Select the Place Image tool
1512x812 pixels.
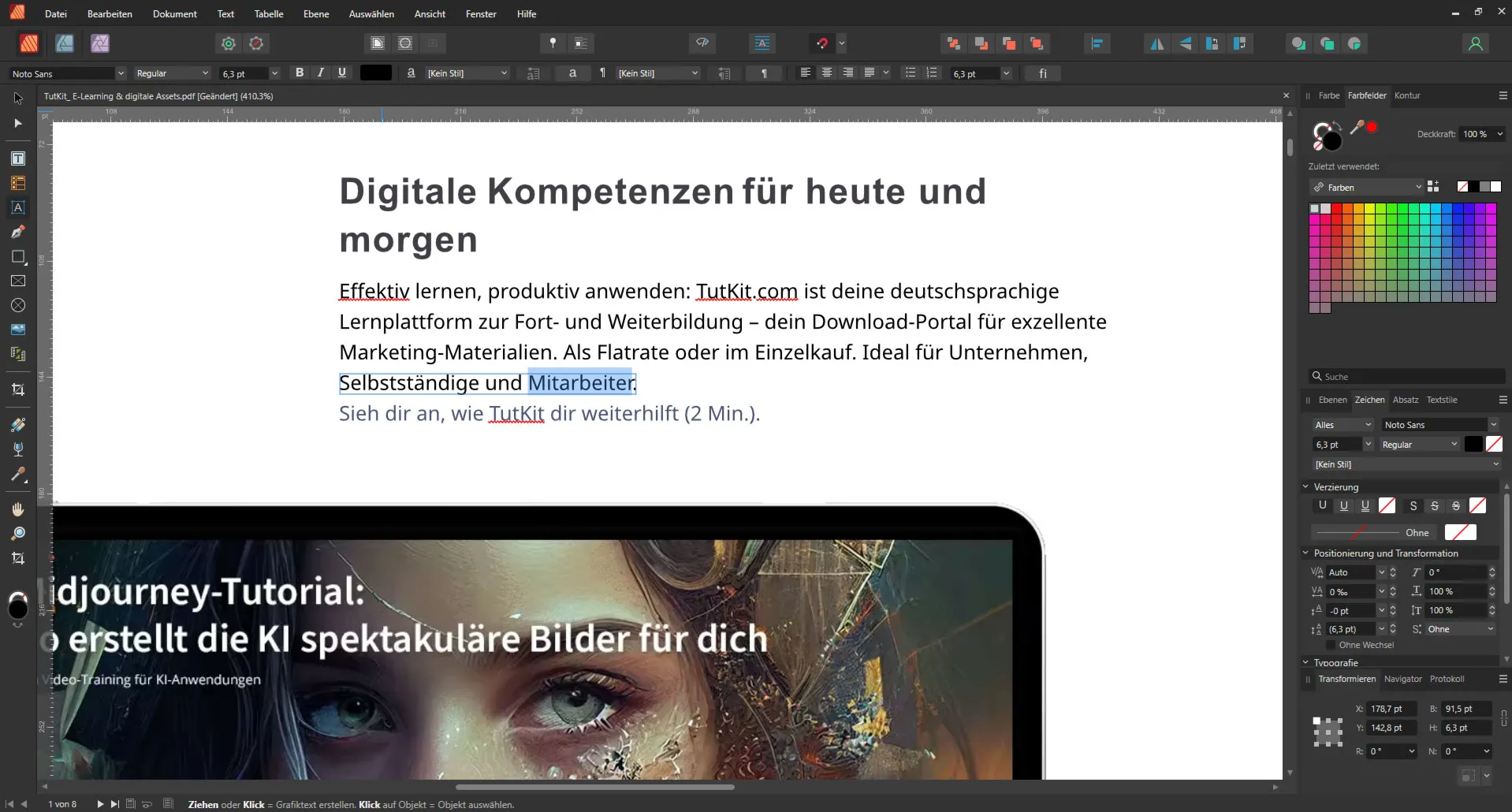[18, 330]
